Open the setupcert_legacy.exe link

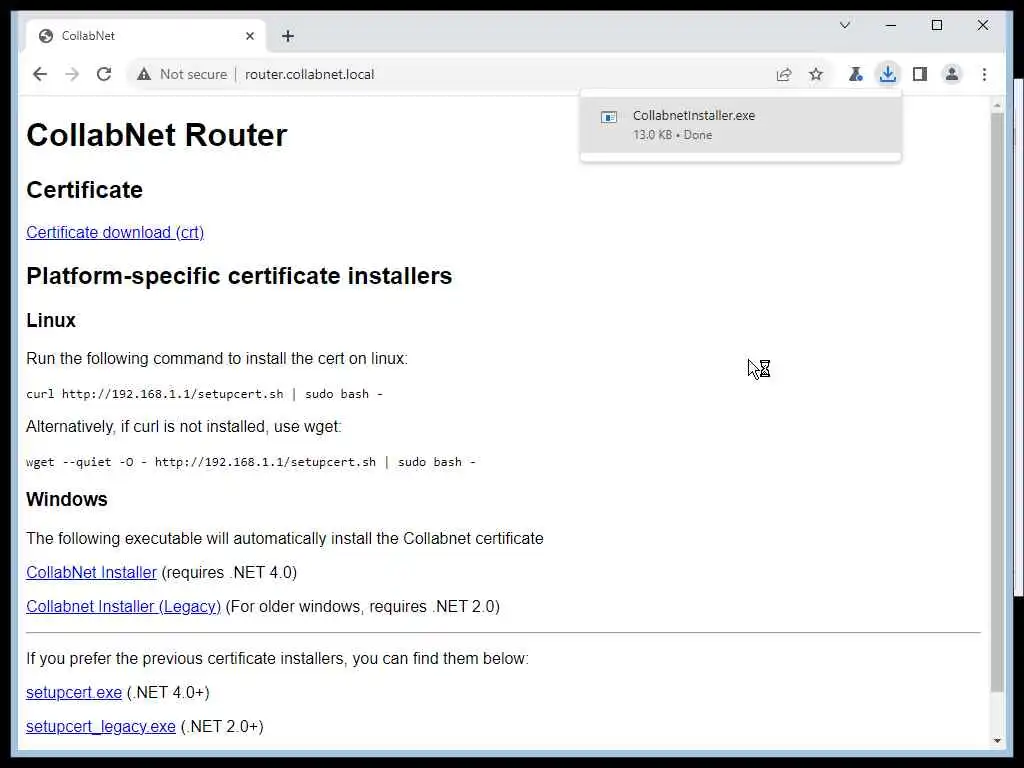101,726
